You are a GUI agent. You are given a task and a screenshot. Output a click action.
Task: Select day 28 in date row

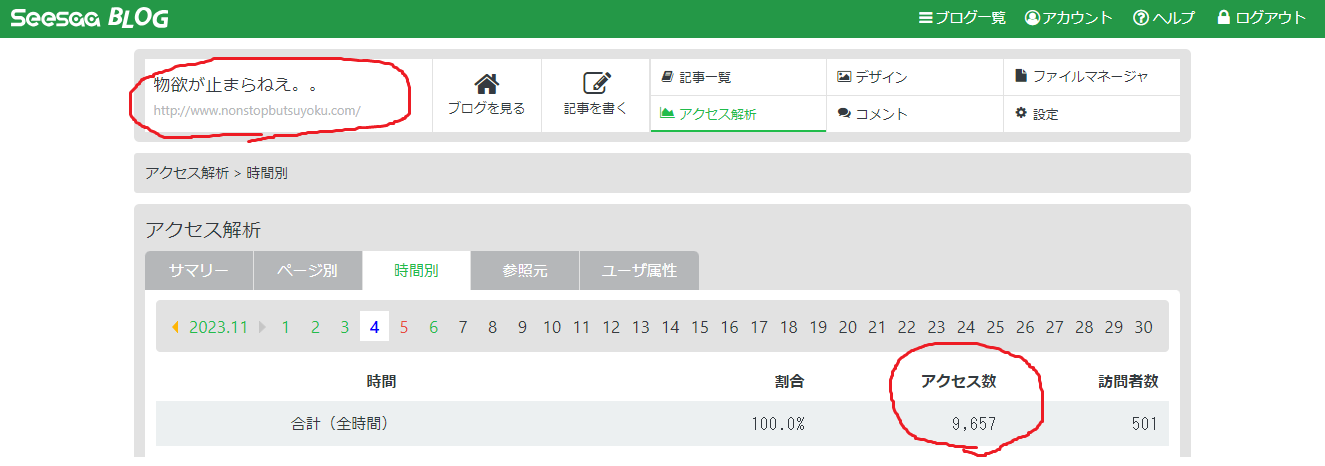[x=1084, y=327]
